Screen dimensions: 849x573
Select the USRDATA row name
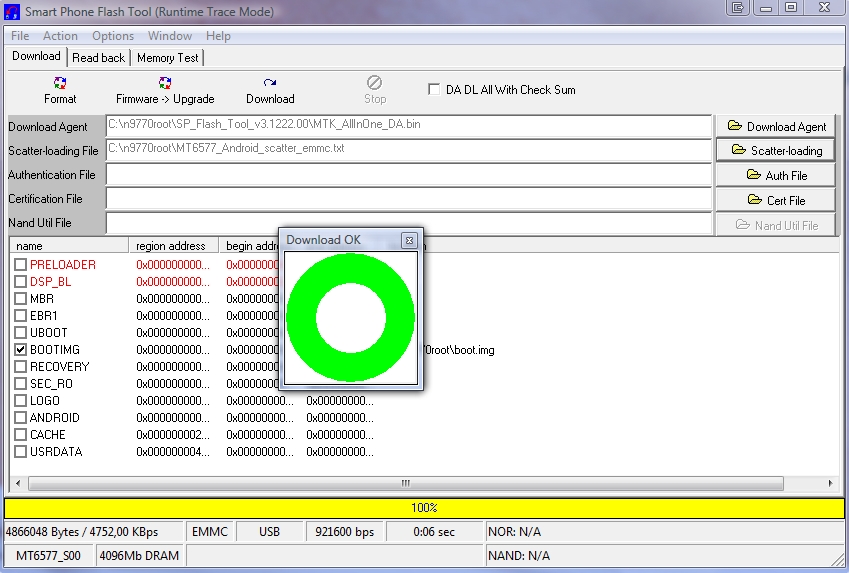tap(56, 452)
